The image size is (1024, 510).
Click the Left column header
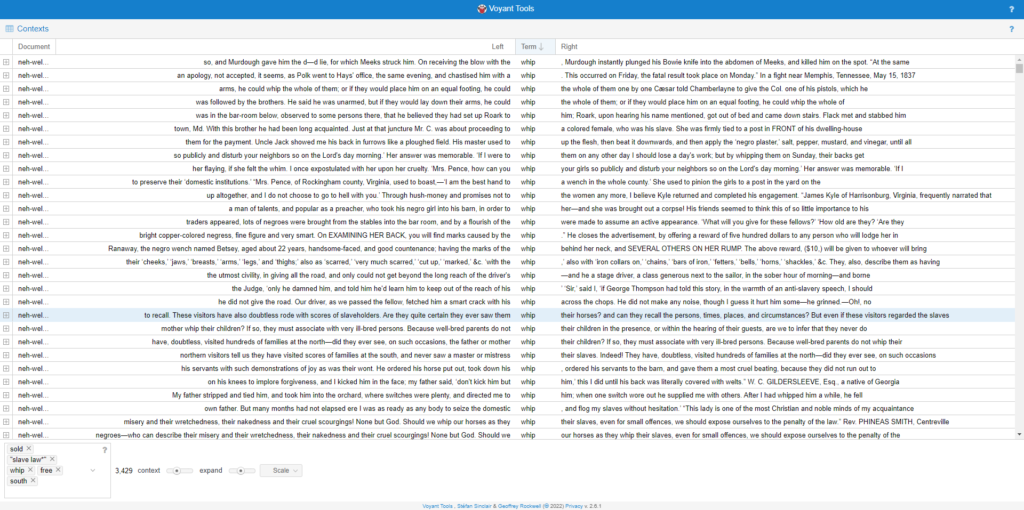pos(497,47)
